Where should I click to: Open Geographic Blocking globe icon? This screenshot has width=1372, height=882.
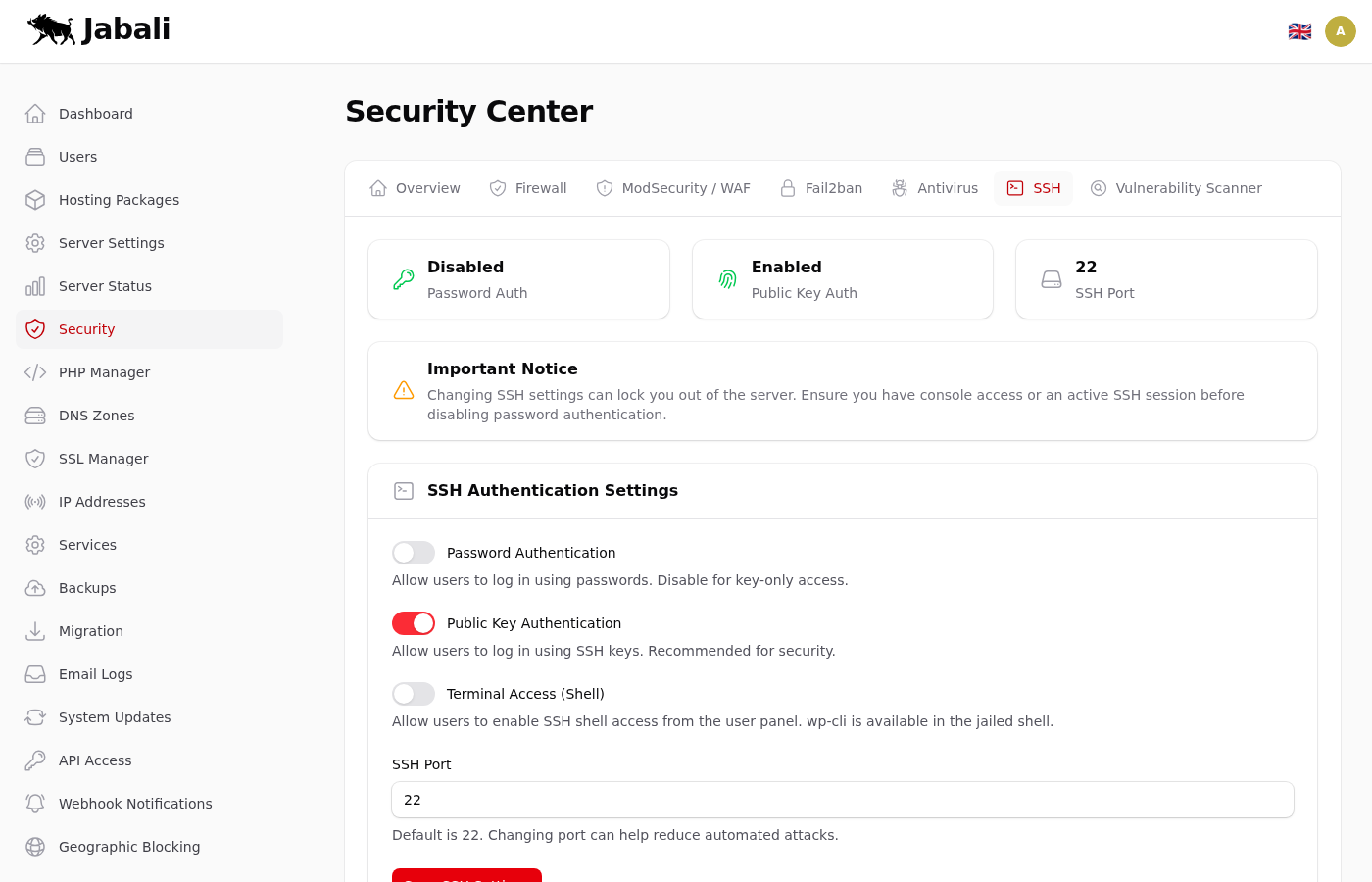coord(35,847)
